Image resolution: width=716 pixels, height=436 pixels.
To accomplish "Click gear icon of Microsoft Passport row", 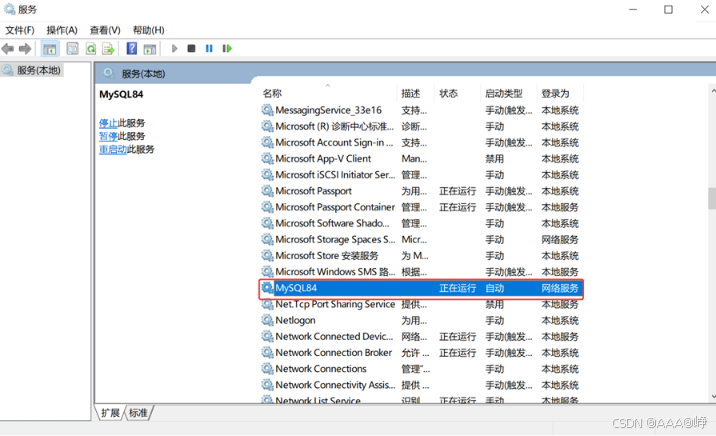I will 267,191.
